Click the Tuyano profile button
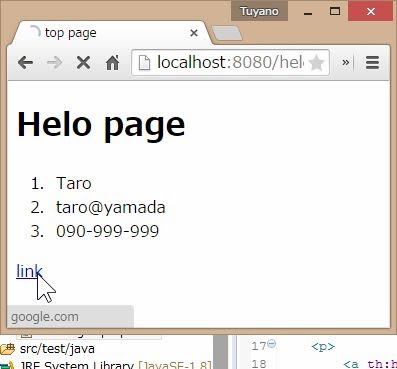The image size is (397, 369). click(259, 11)
